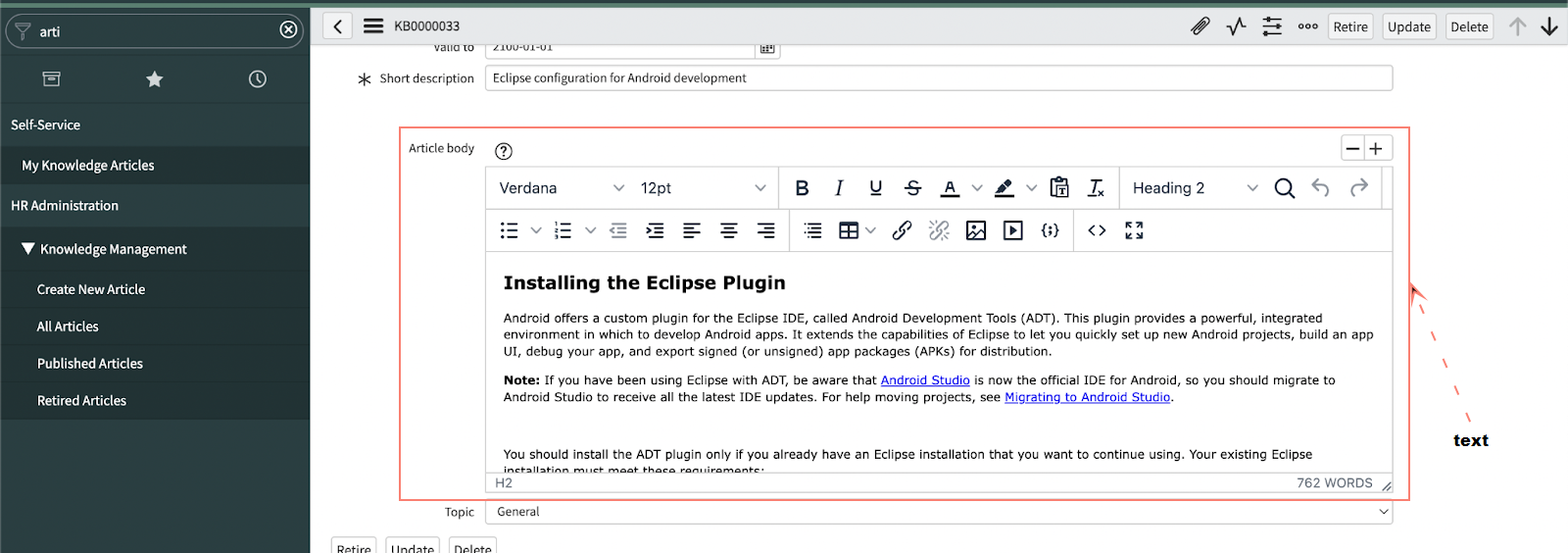Follow the Android Studio hyperlink
This screenshot has height=553, width=1568.
pos(925,380)
